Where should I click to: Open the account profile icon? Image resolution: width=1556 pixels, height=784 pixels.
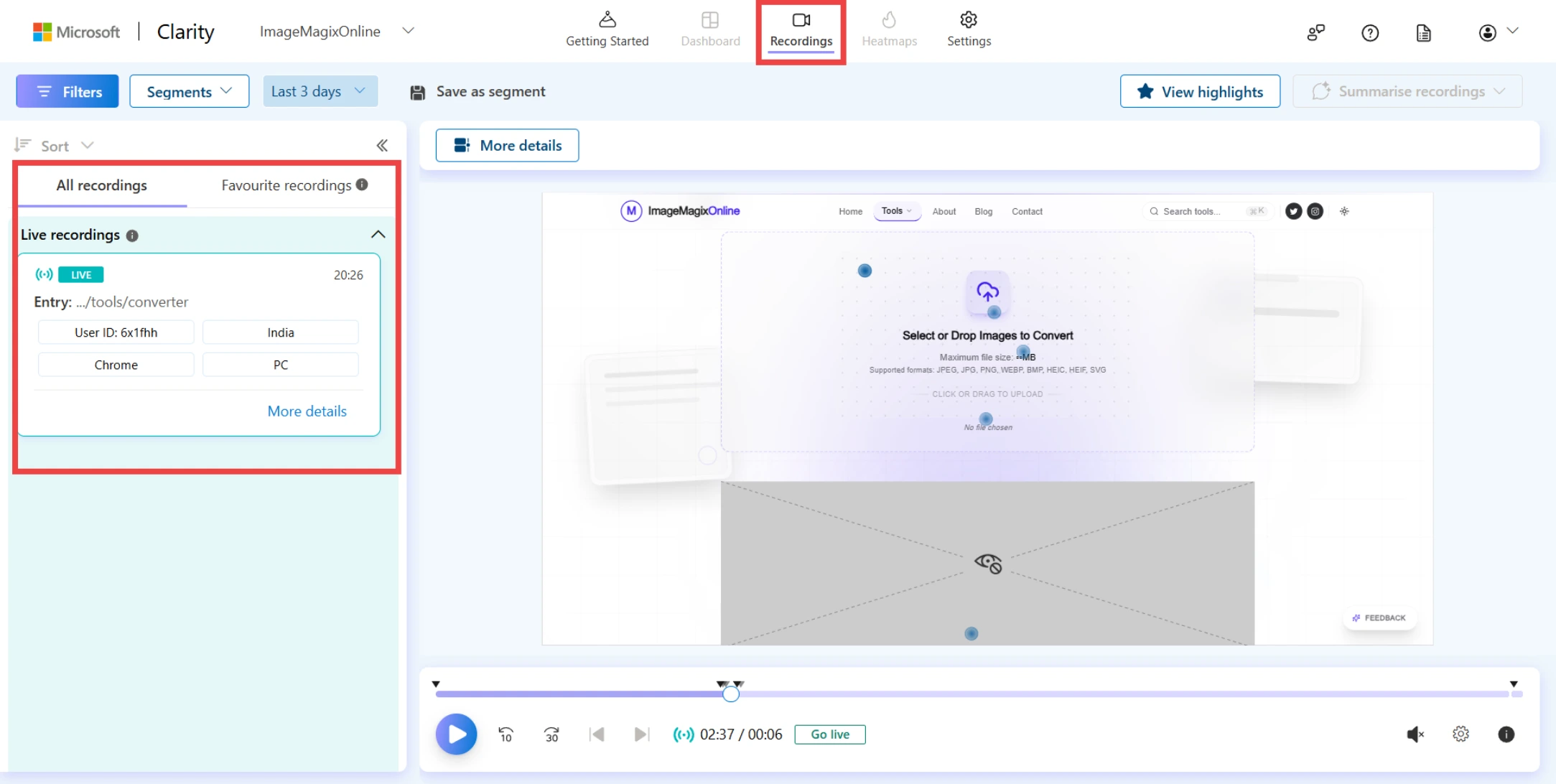click(1487, 33)
